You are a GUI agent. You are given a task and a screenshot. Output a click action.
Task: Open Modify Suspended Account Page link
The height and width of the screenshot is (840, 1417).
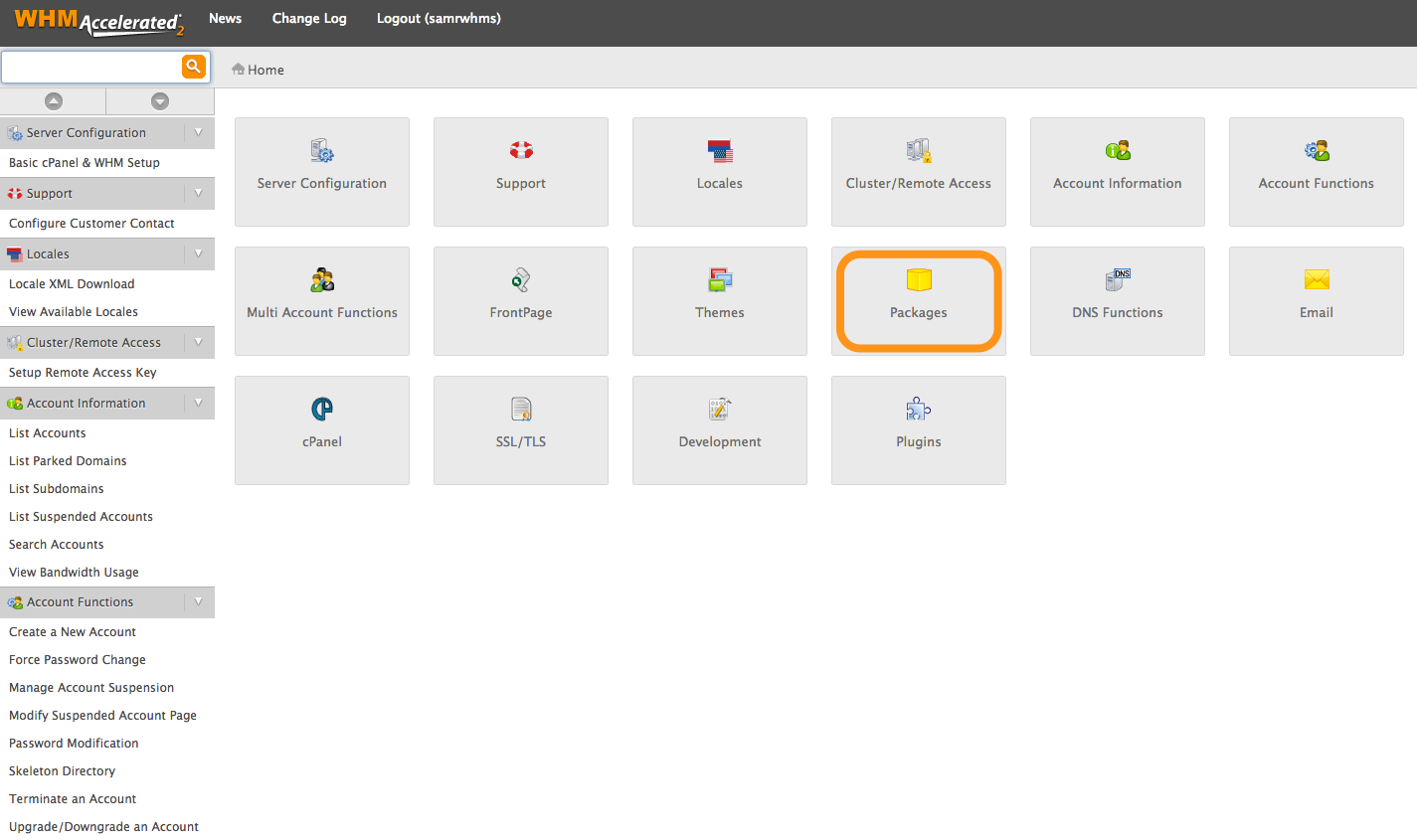pos(102,716)
